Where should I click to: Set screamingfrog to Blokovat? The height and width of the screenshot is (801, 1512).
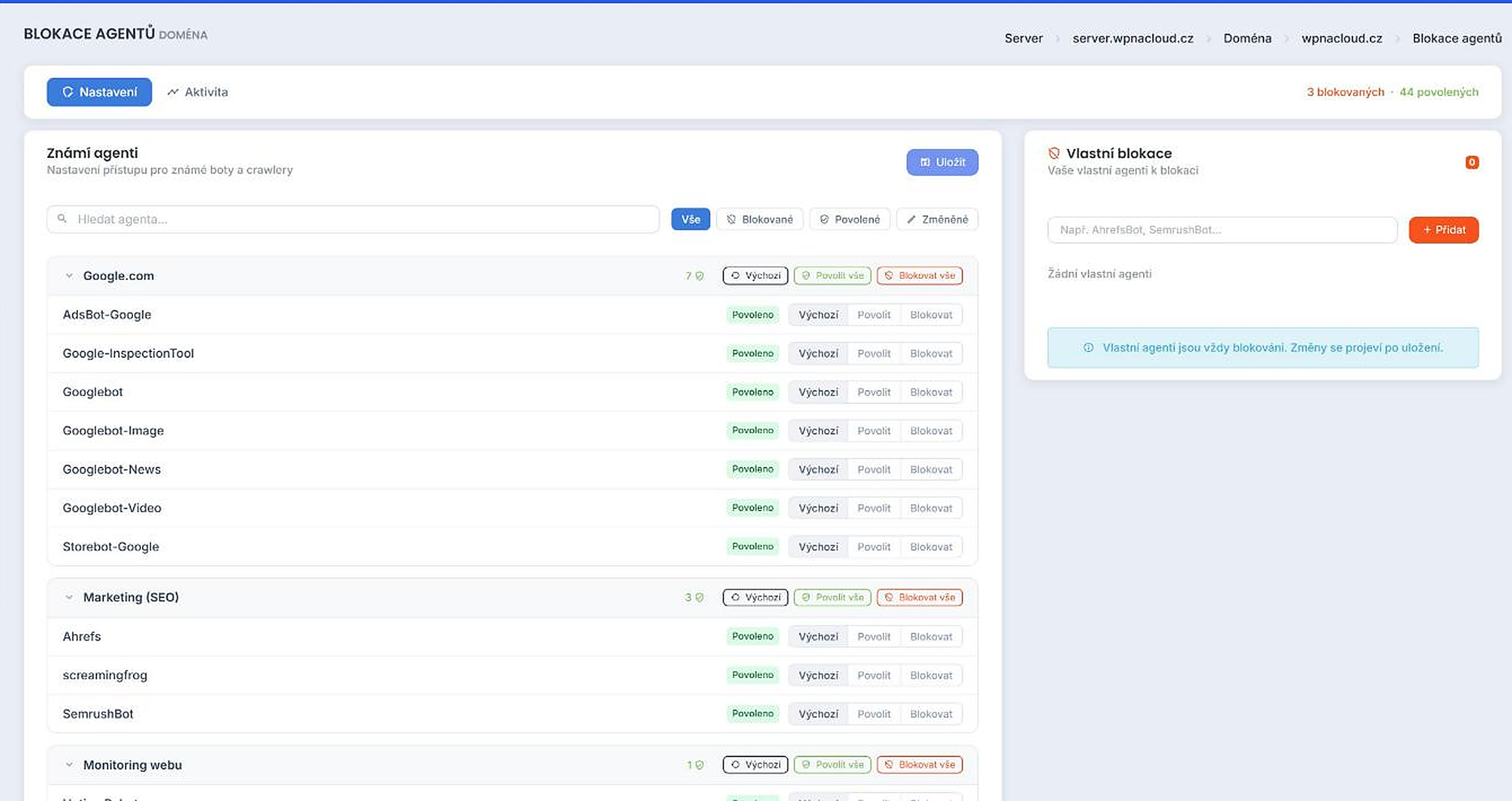[931, 675]
